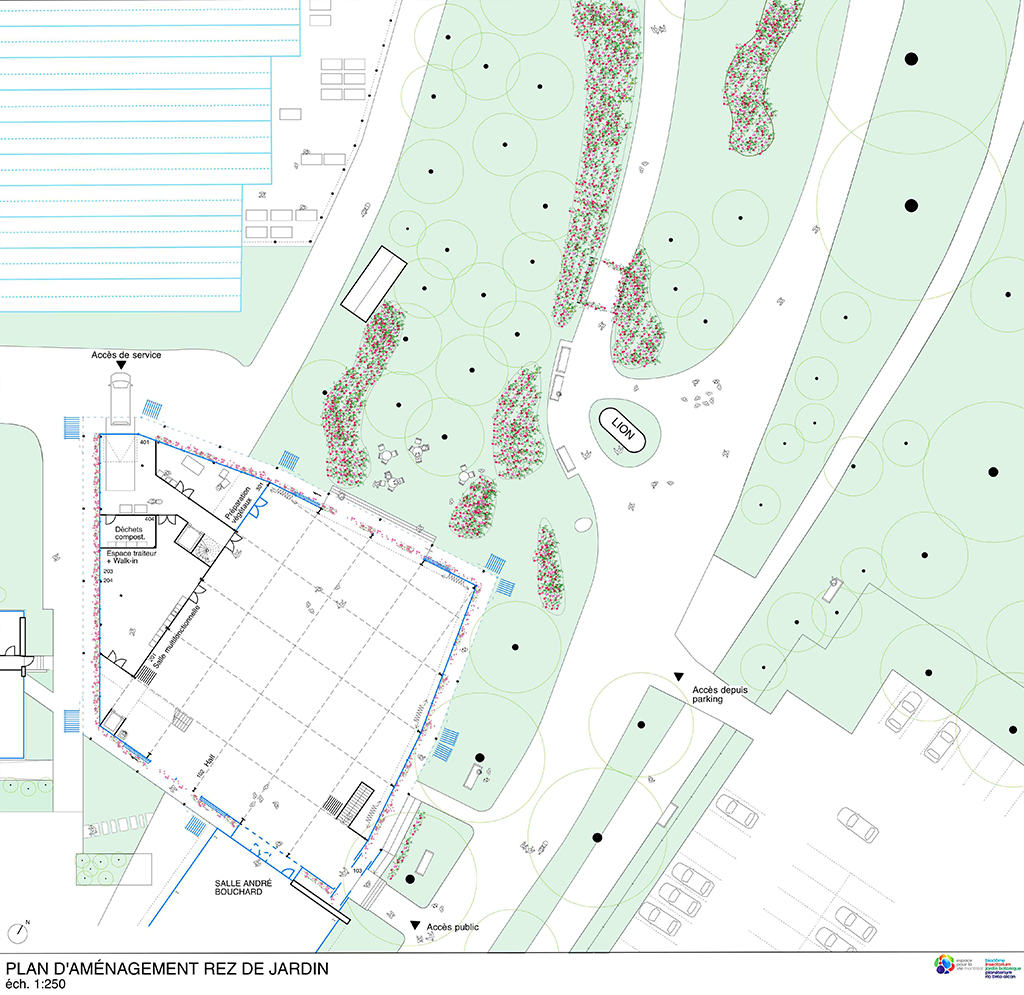Viewport: 1024px width, 995px height.
Task: Click the Accès de service arrow marker
Action: pos(121,367)
